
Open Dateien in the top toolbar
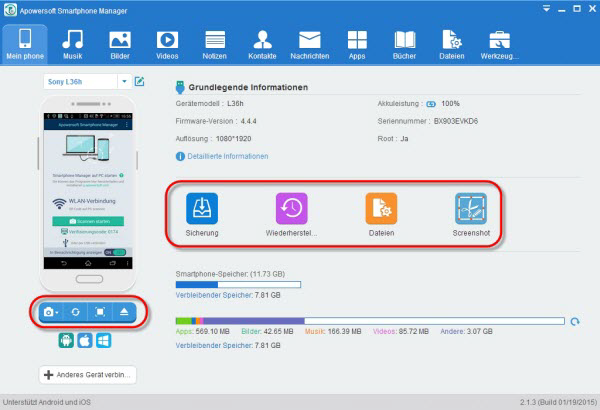[x=452, y=44]
